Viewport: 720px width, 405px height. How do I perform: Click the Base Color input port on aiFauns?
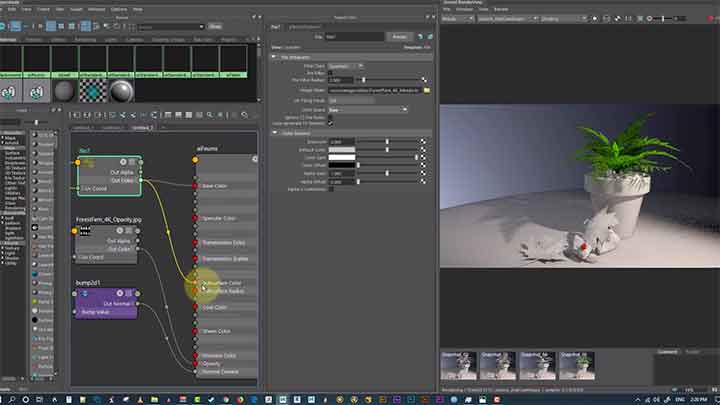coord(195,186)
